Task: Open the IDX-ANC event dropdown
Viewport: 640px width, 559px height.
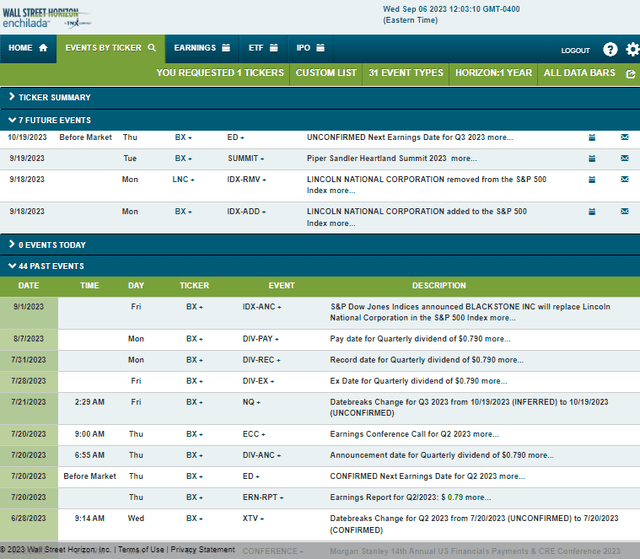Action: (262, 307)
